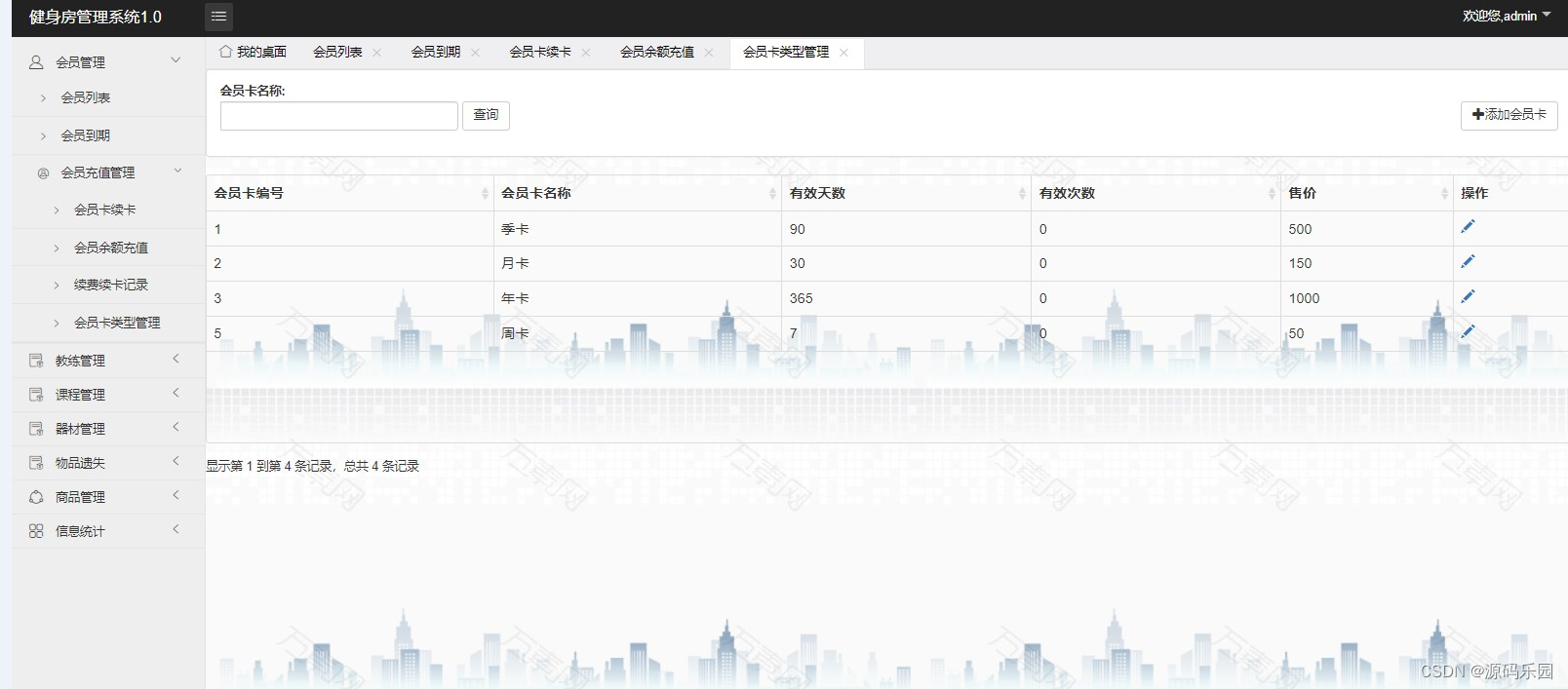Collapse the 会员充值管理 submenu chevron
1568x689 pixels.
pyautogui.click(x=177, y=171)
